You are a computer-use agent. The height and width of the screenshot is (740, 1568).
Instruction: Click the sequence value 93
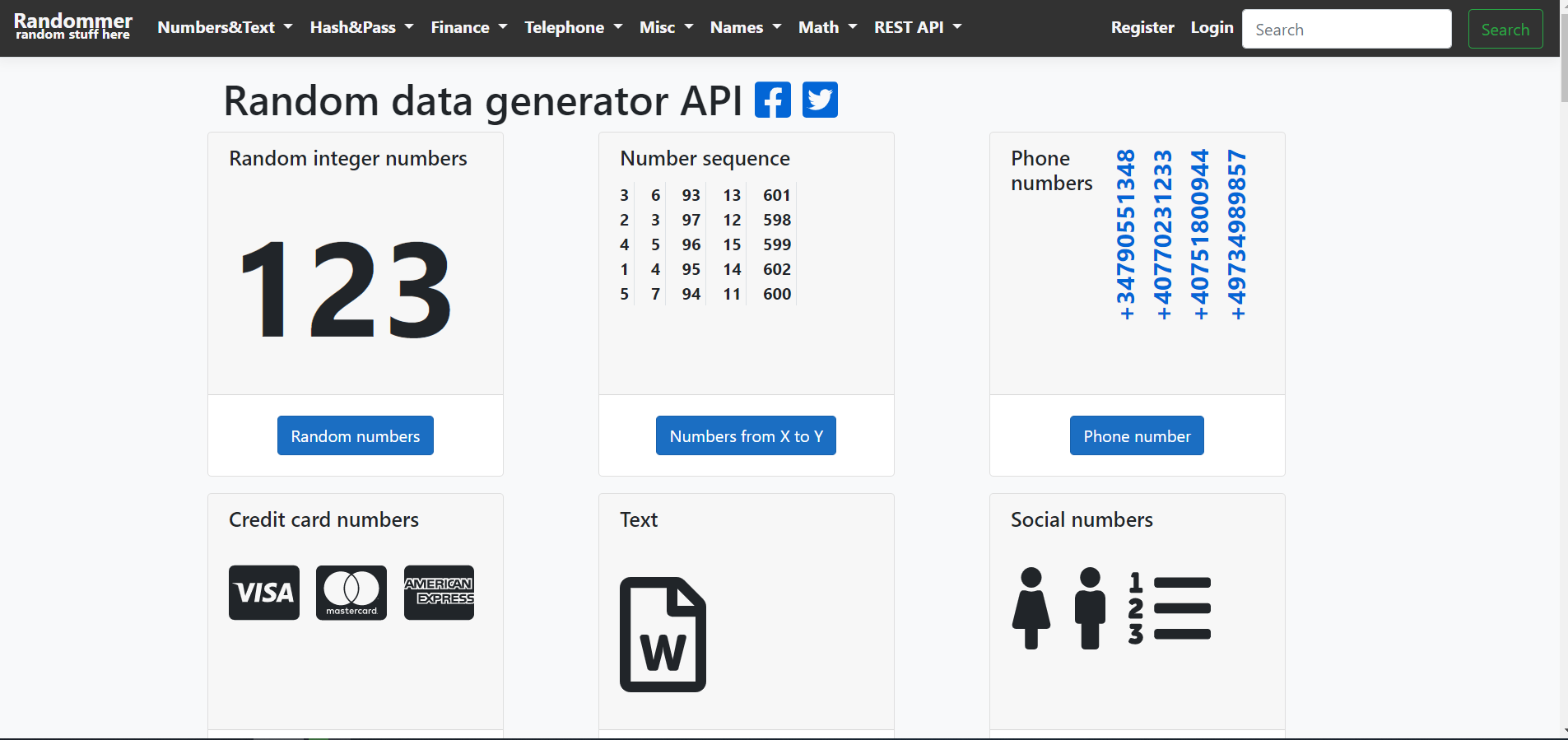[x=691, y=195]
